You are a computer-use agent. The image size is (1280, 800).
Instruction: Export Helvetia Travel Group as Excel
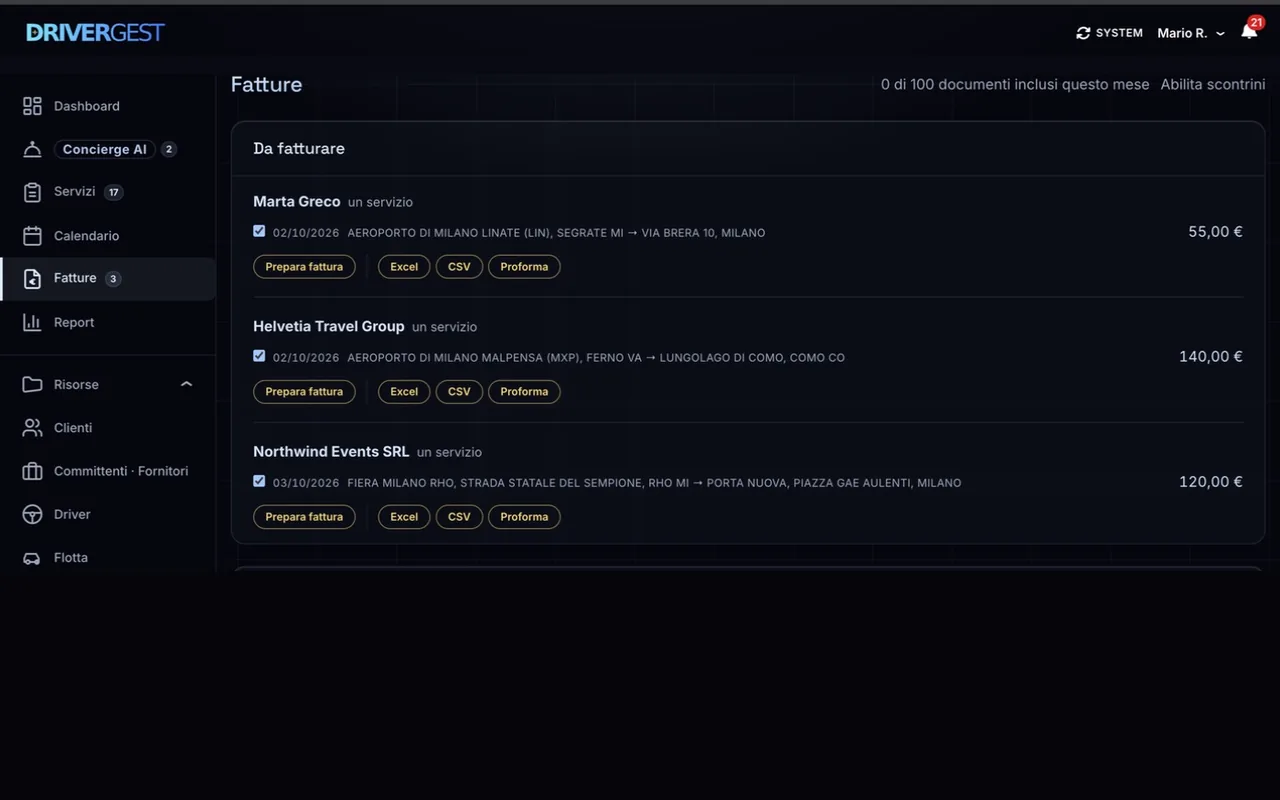[x=404, y=392]
